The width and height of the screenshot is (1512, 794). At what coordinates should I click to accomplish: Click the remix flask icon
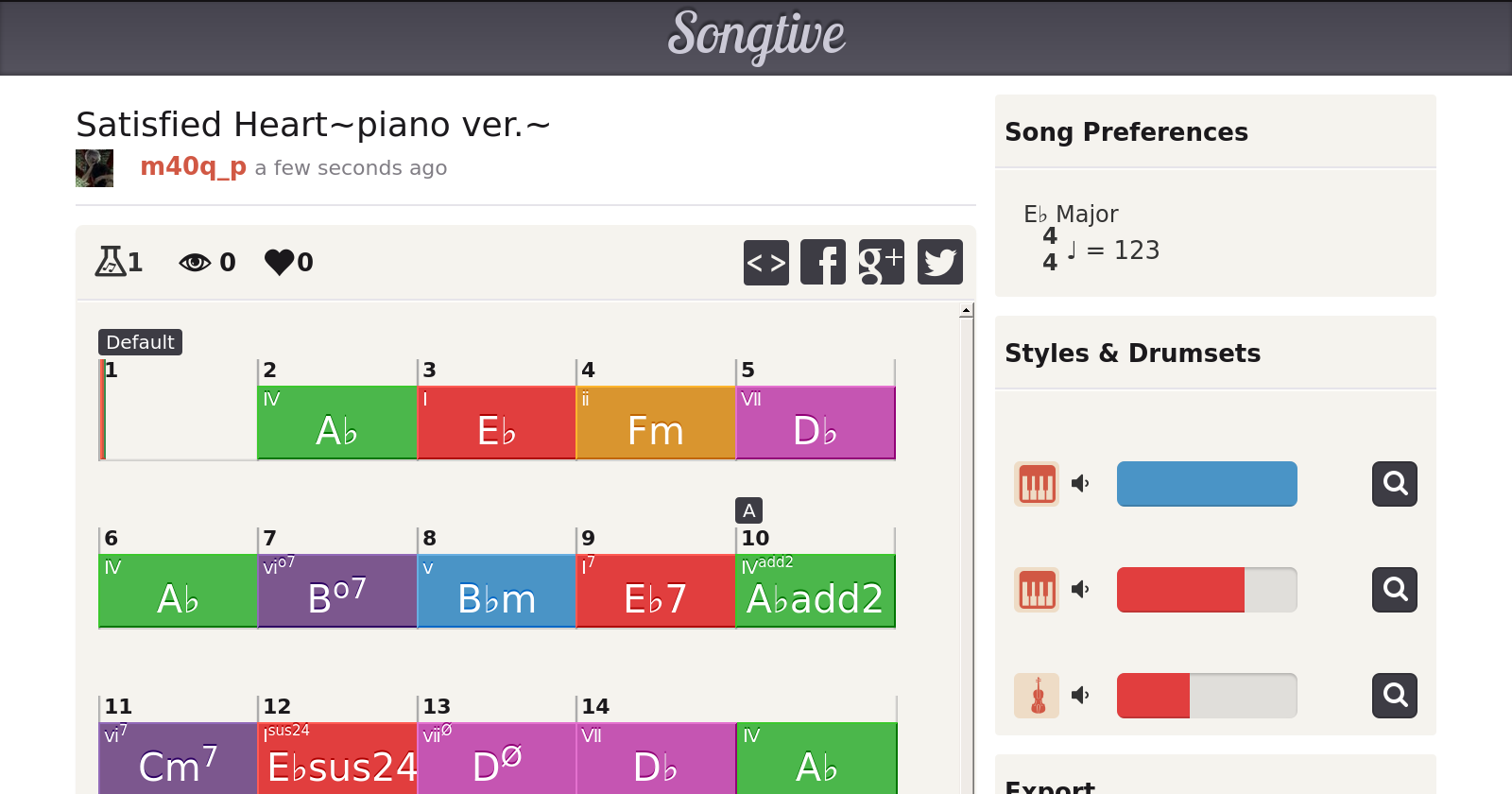[x=110, y=261]
